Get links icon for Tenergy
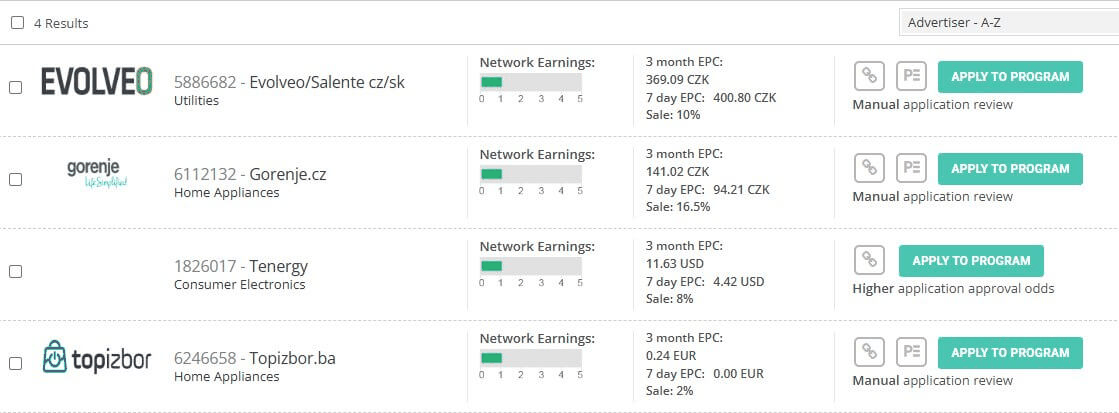 pyautogui.click(x=869, y=260)
